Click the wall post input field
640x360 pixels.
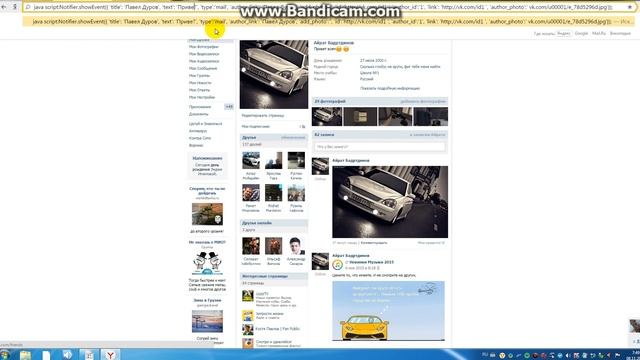[x=380, y=147]
